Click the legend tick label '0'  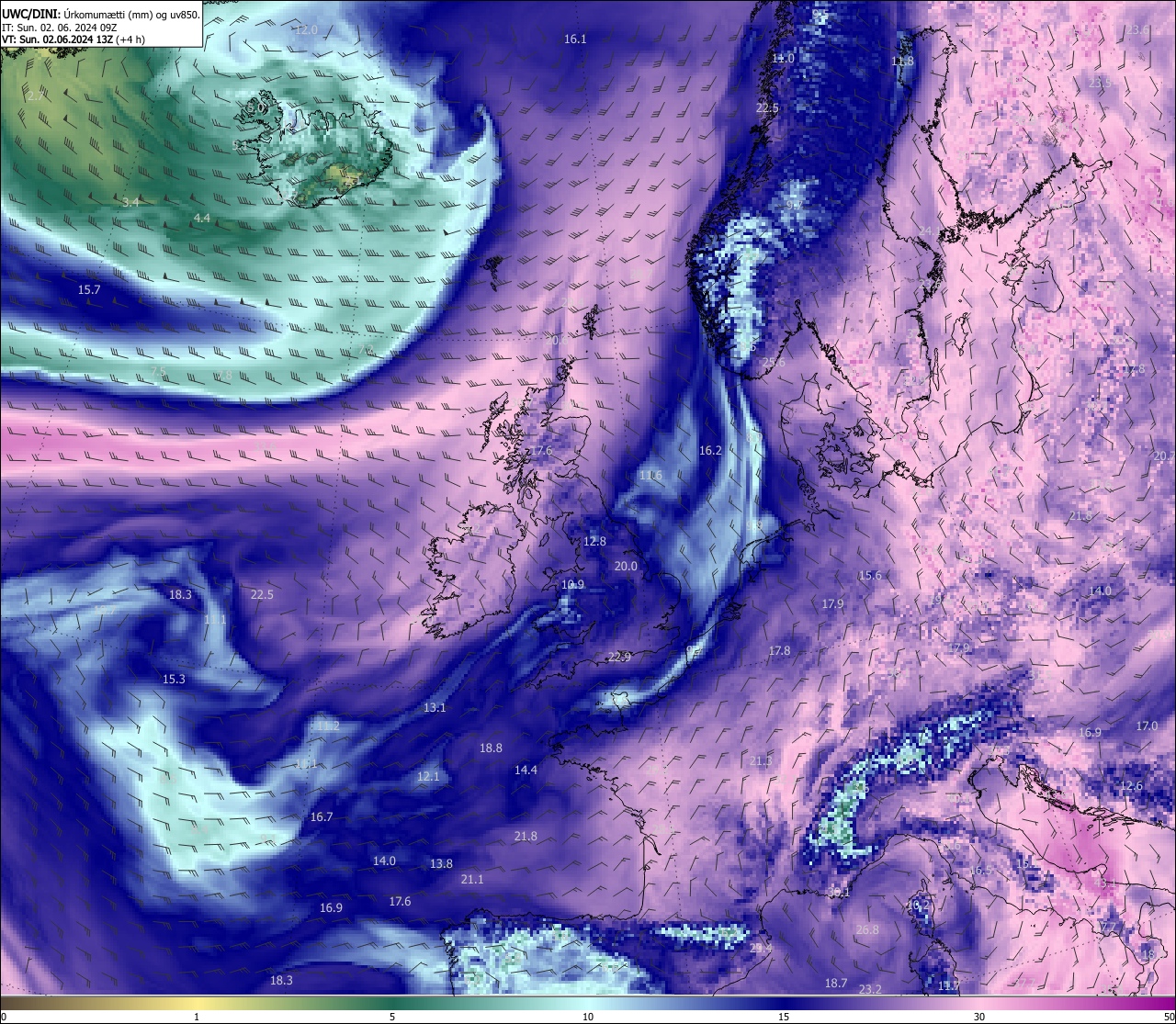[3, 1017]
